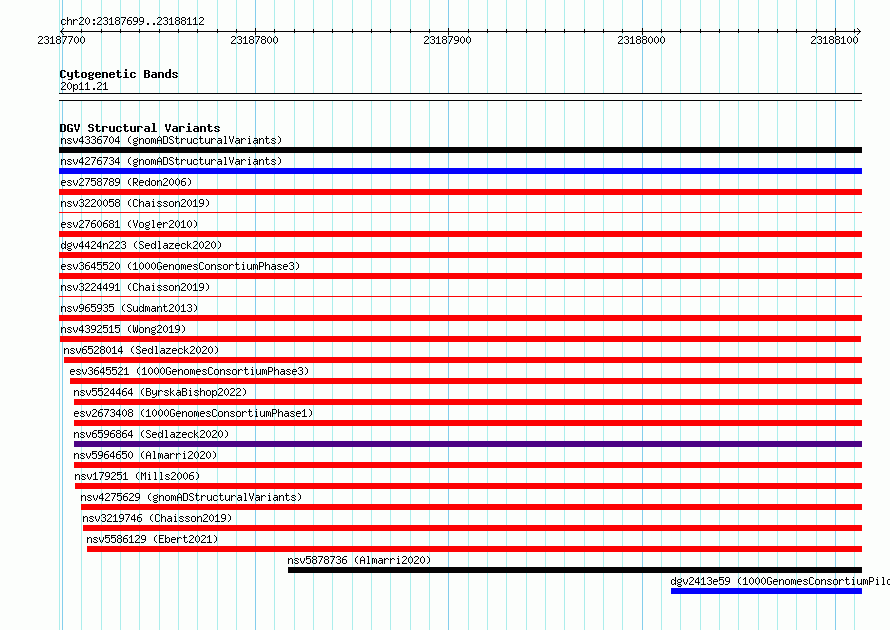Click the red bar under nsv5524464
Screen dimensions: 890x630
coord(468,402)
